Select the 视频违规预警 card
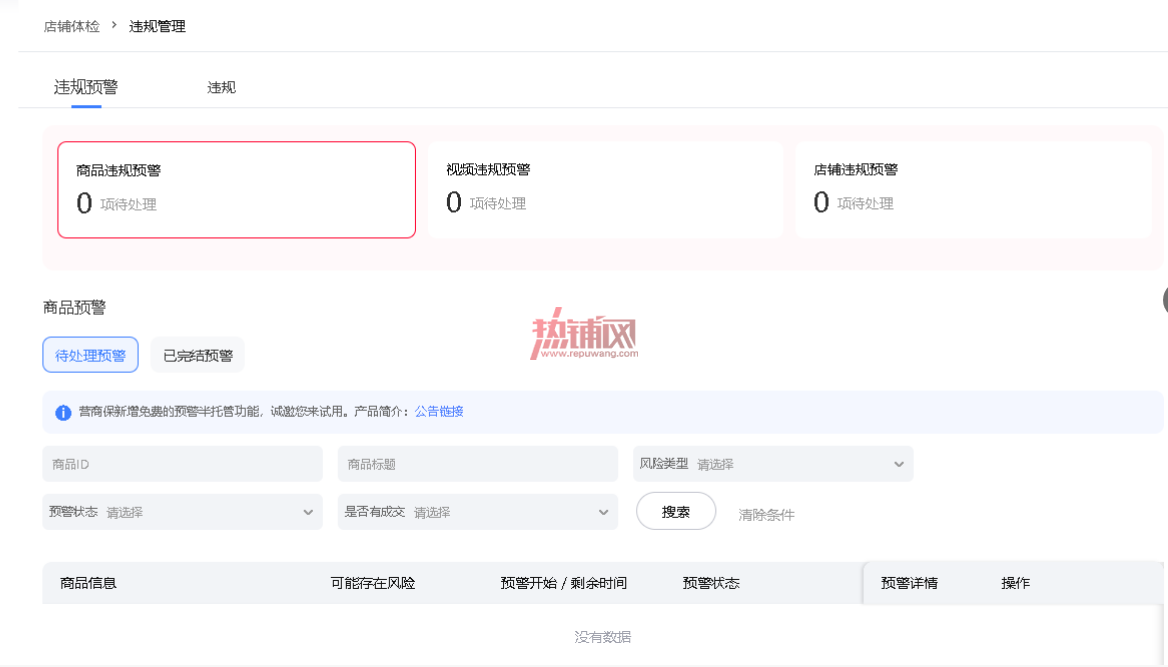Screen dimensions: 1168x667 (x=606, y=189)
